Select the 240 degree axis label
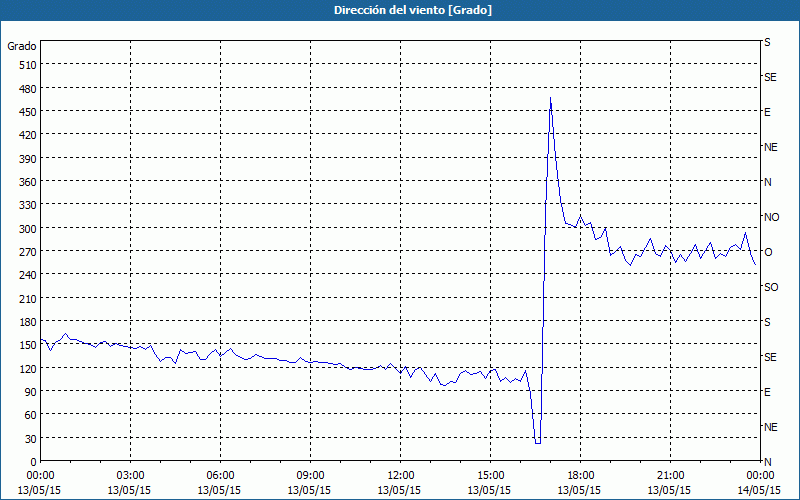This screenshot has width=800, height=500. pyautogui.click(x=28, y=276)
